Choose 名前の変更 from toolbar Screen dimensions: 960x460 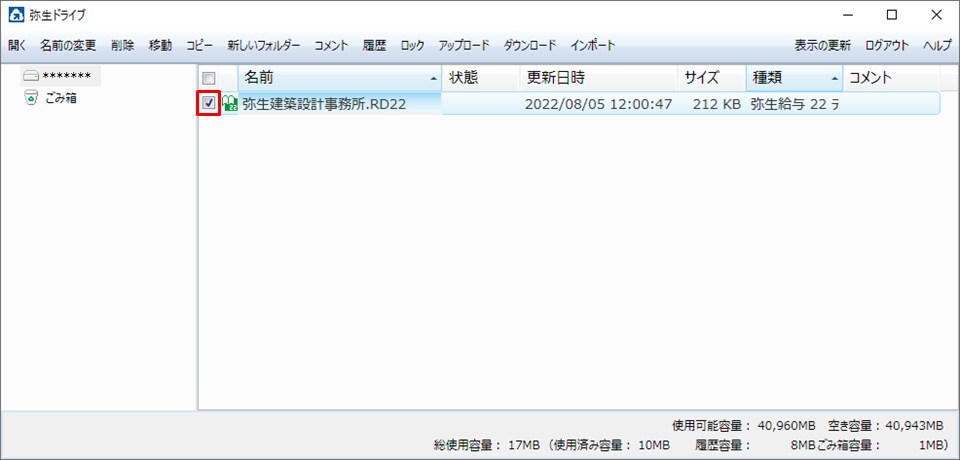(x=70, y=46)
